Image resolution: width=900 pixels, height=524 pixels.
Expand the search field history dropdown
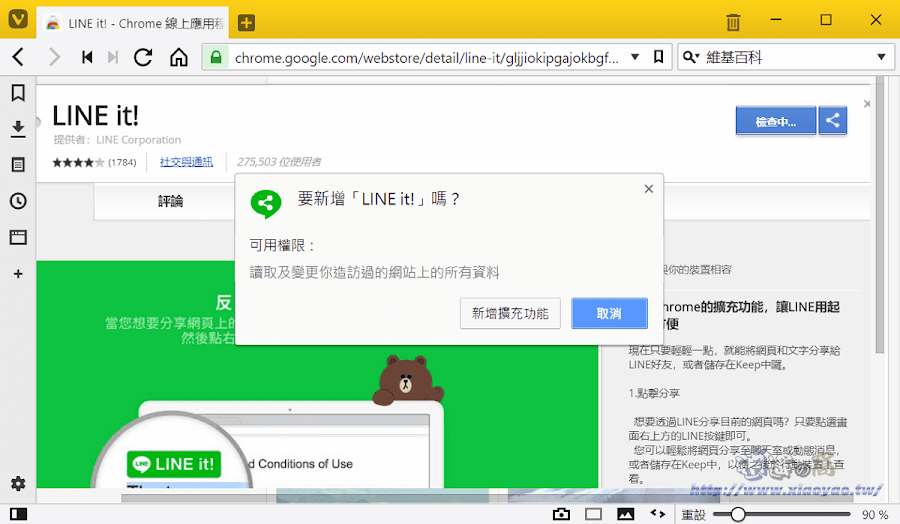click(882, 57)
